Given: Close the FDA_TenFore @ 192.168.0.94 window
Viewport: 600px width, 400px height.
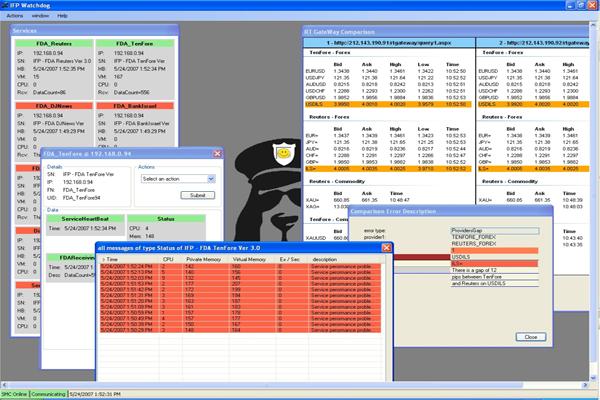Looking at the screenshot, I should (x=217, y=153).
